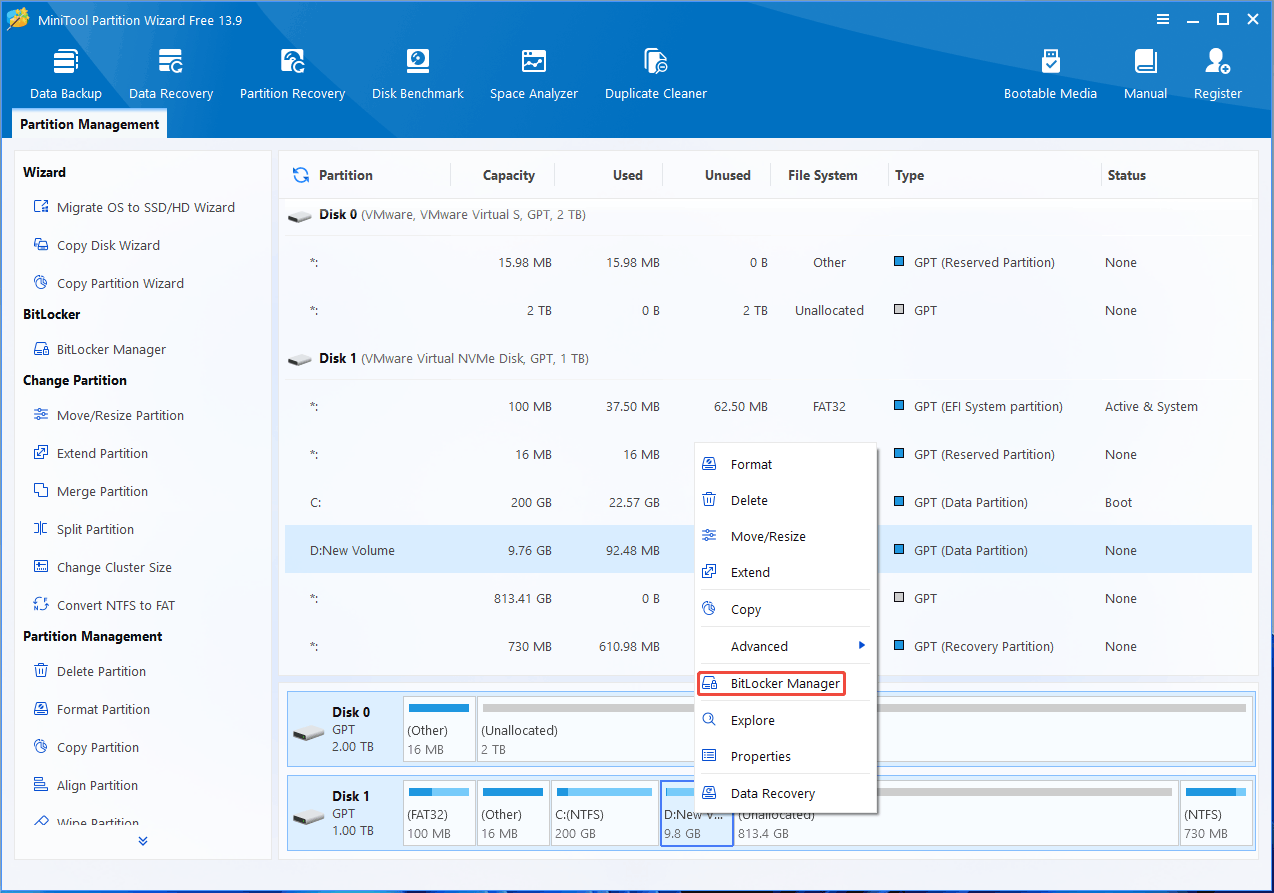The image size is (1274, 893).
Task: Select Disk 0 Unallocated 2 TB block
Action: (x=864, y=729)
